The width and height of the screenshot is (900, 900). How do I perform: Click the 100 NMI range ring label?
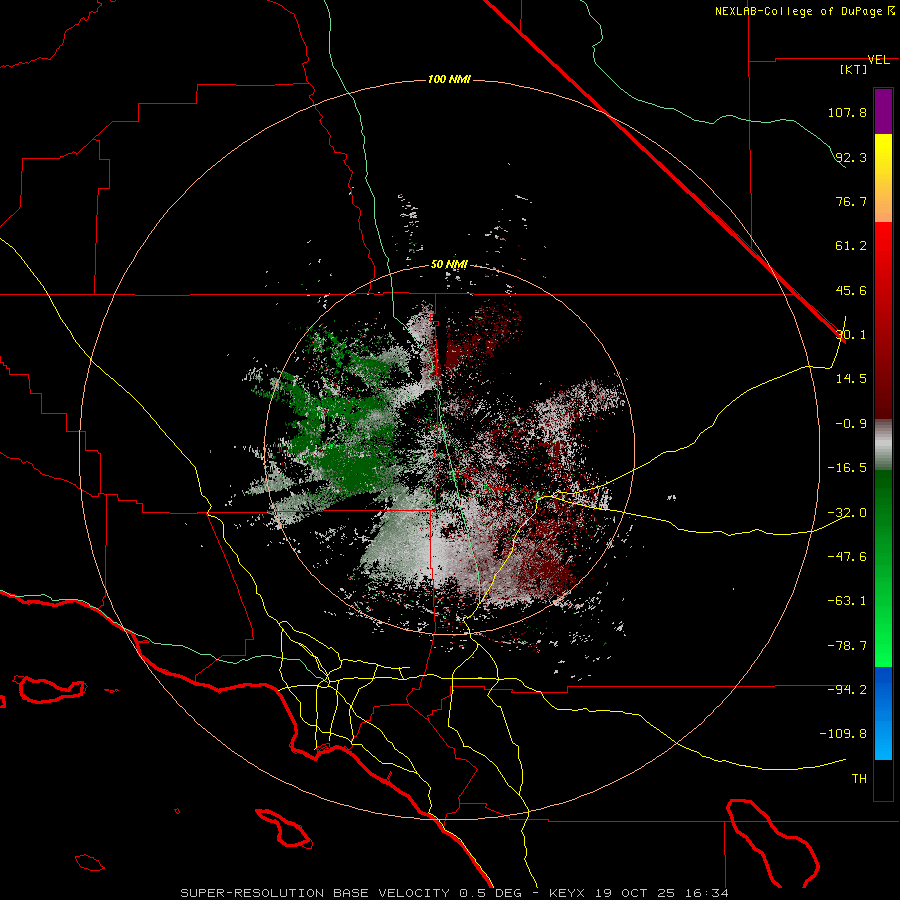click(x=449, y=79)
